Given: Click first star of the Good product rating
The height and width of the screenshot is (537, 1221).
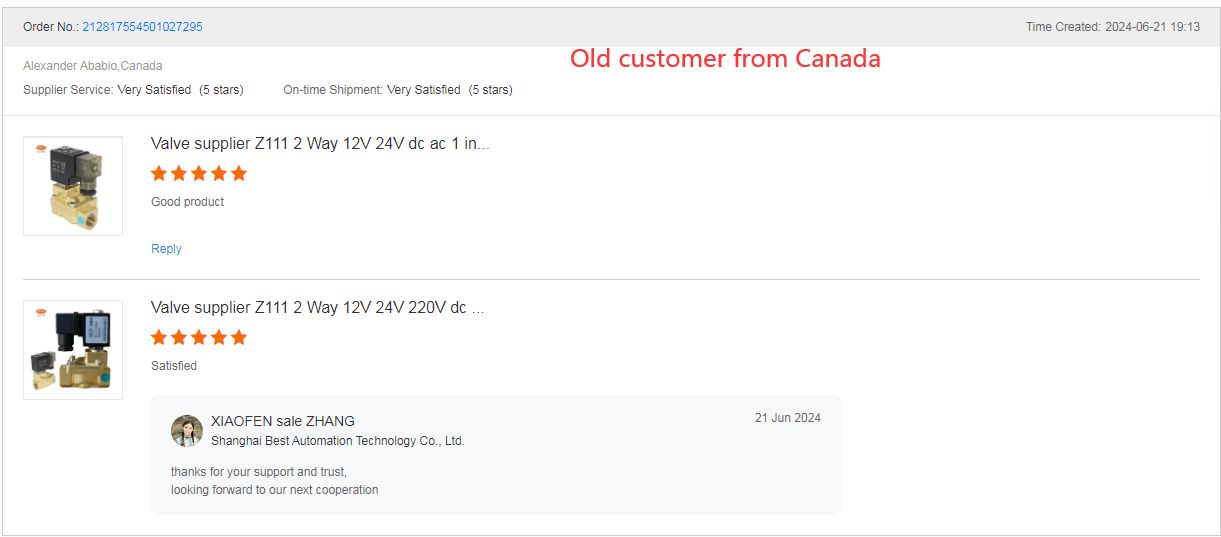Looking at the screenshot, I should tap(159, 173).
